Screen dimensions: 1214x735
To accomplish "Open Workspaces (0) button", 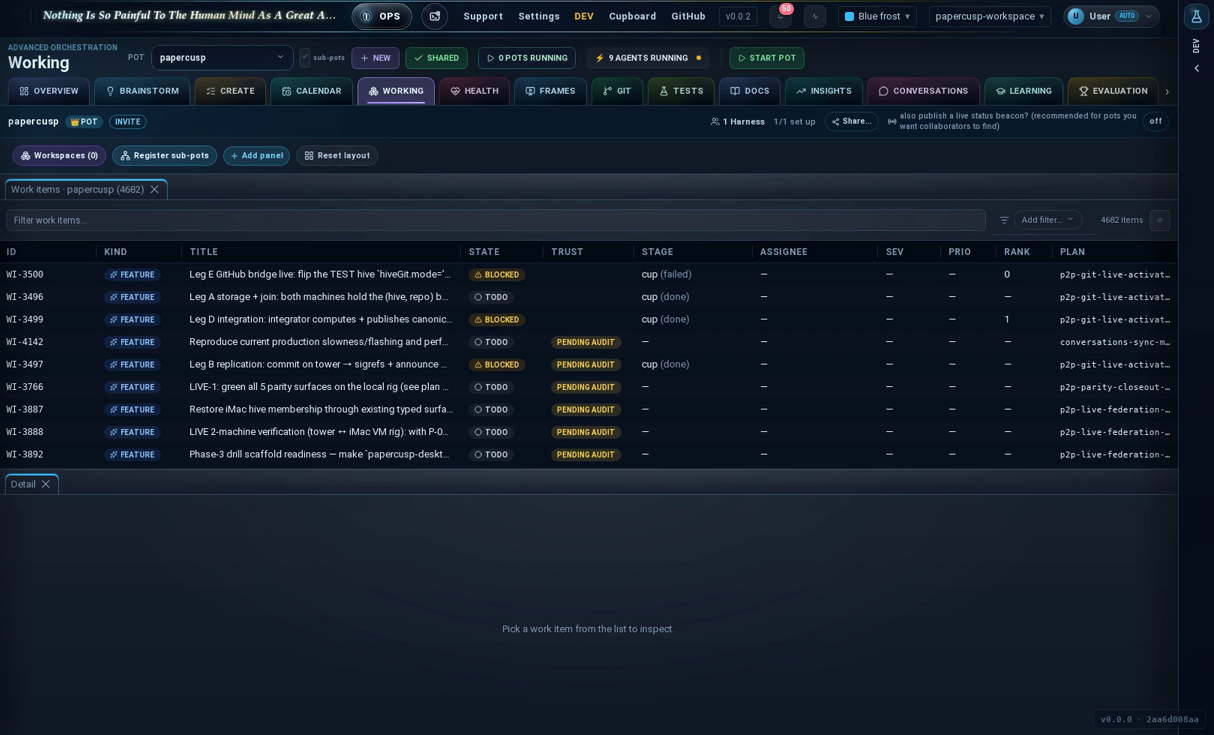I will pos(59,156).
